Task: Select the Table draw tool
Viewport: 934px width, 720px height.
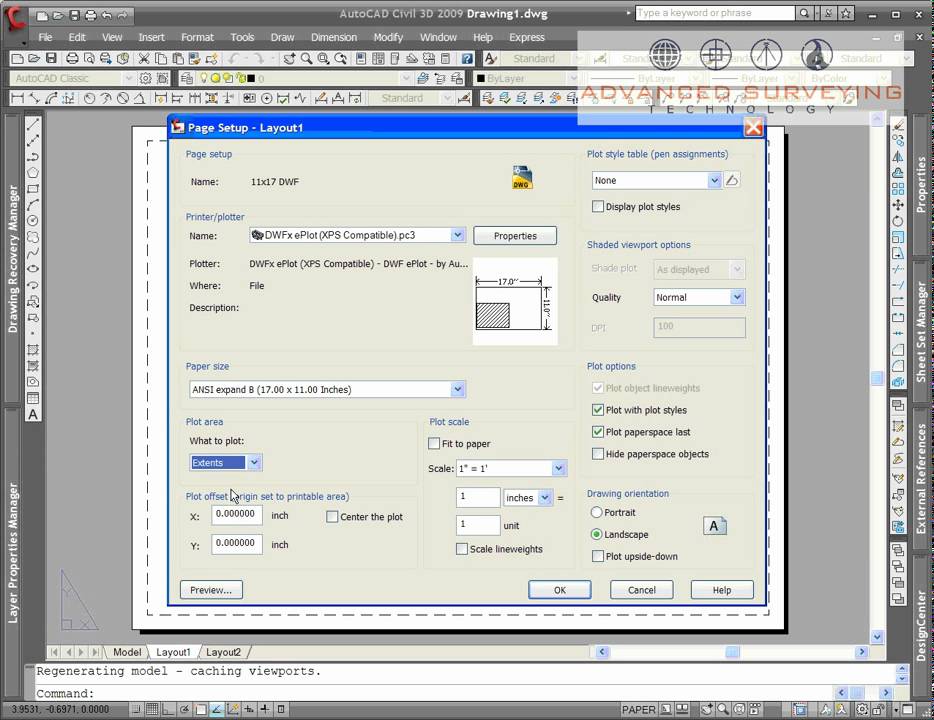Action: [x=33, y=398]
